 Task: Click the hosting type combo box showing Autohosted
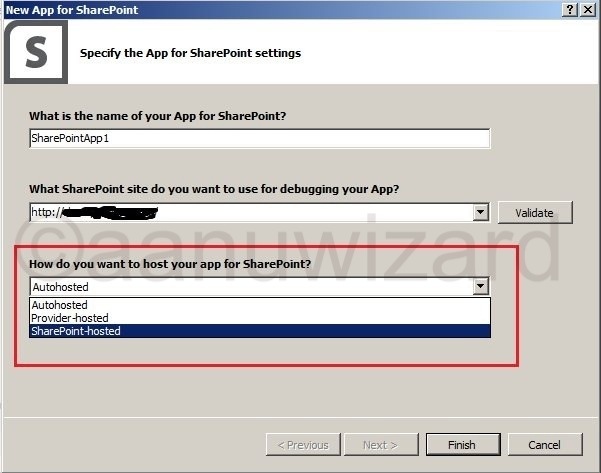pyautogui.click(x=250, y=287)
